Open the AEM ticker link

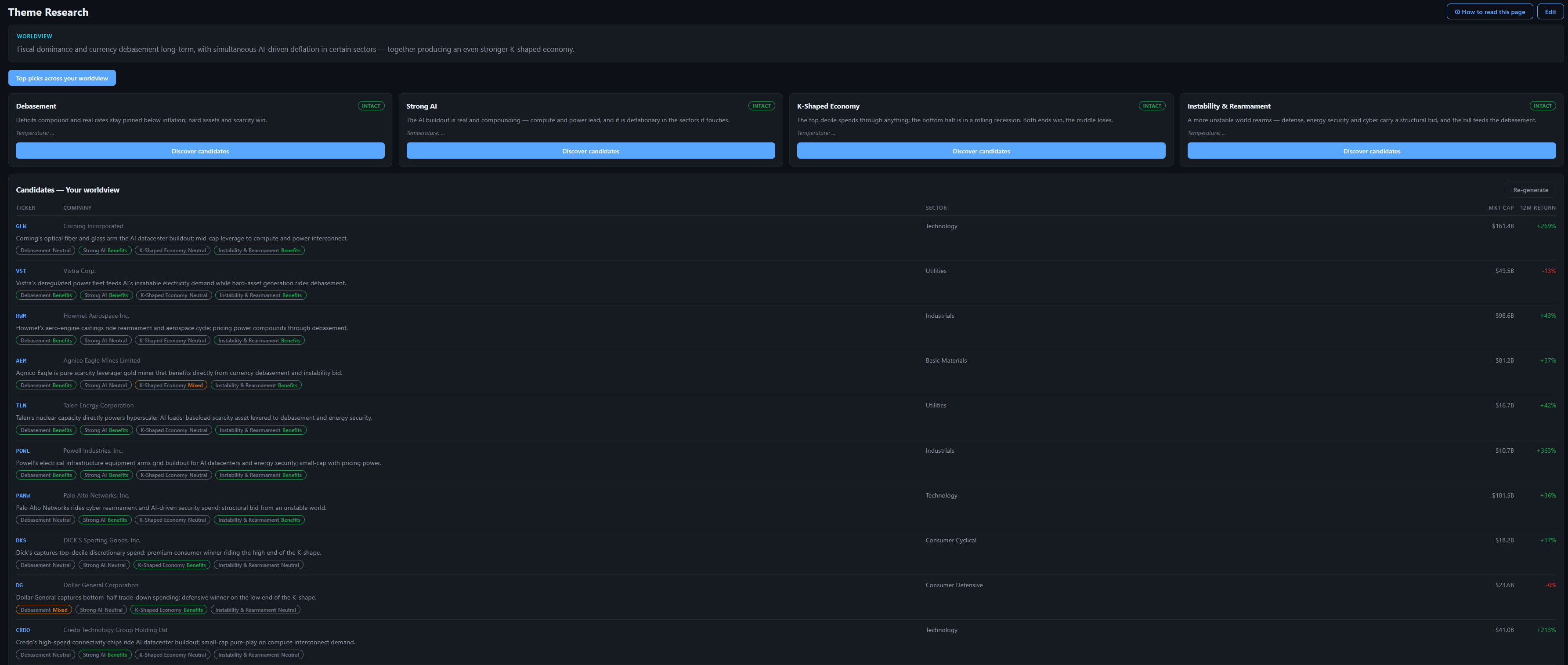tap(22, 360)
